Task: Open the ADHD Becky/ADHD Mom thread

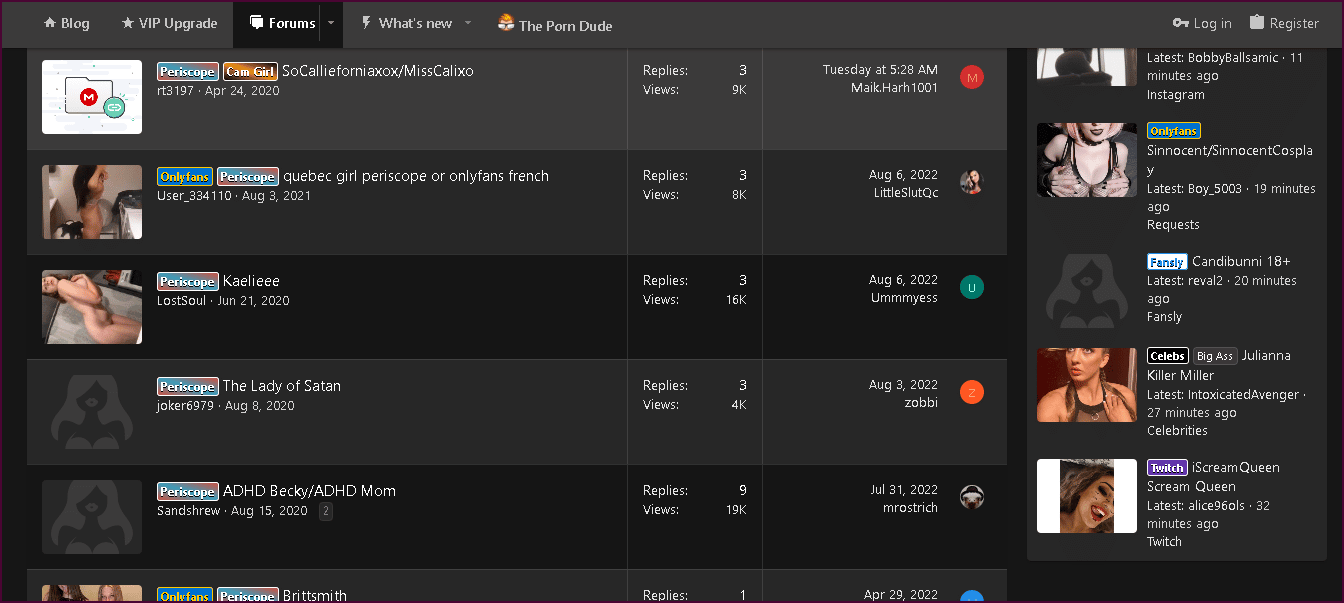Action: pyautogui.click(x=309, y=491)
